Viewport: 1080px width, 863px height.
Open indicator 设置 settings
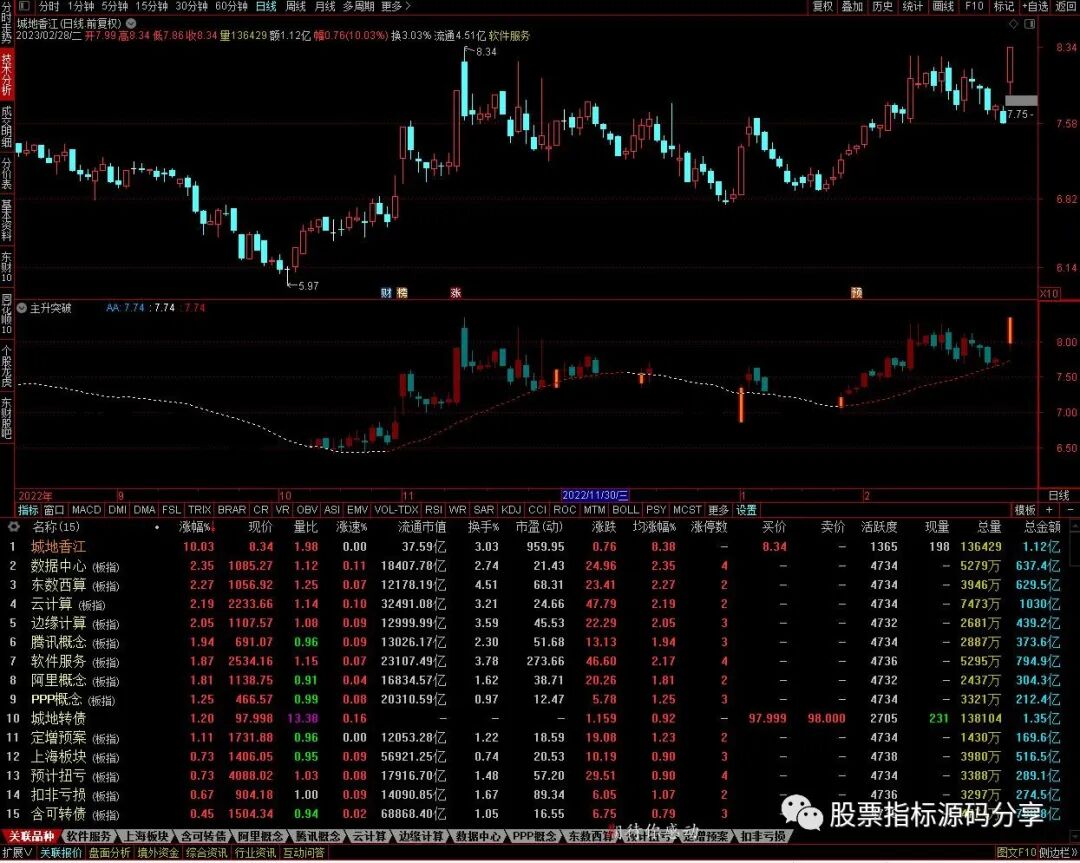click(x=747, y=510)
